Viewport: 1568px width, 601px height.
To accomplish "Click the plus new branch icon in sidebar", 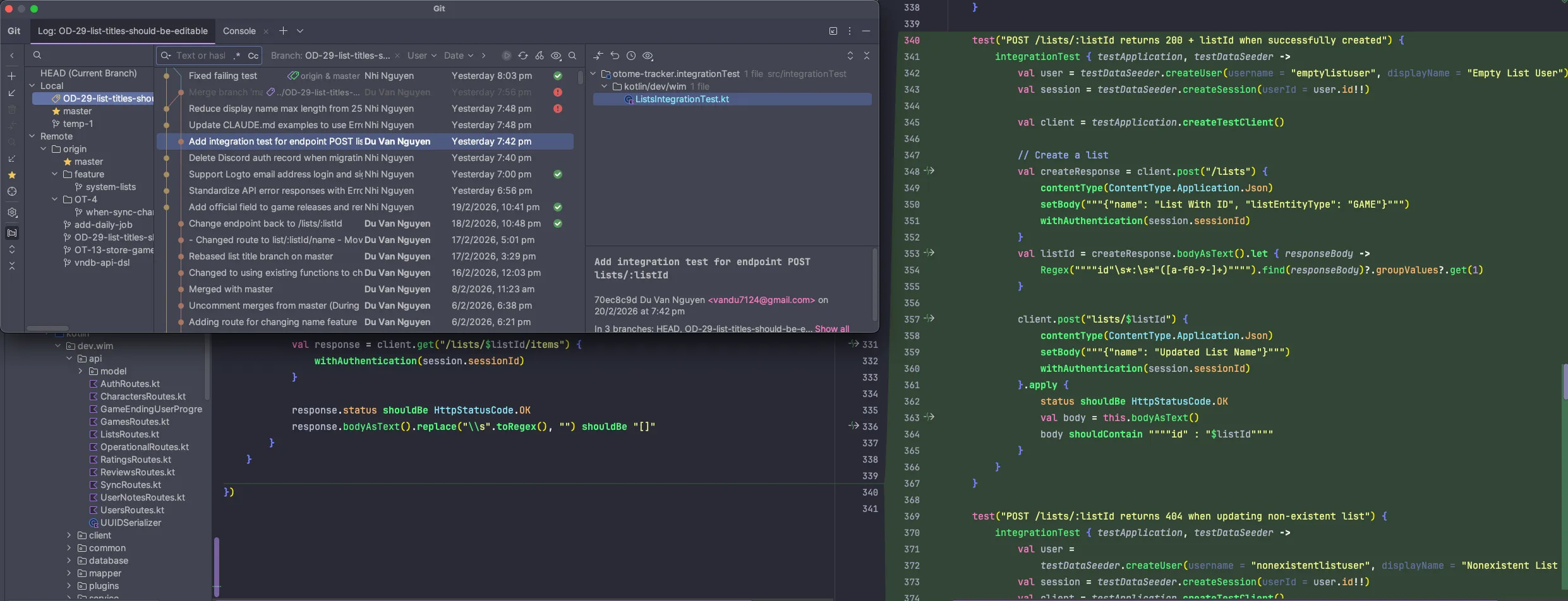I will point(12,76).
